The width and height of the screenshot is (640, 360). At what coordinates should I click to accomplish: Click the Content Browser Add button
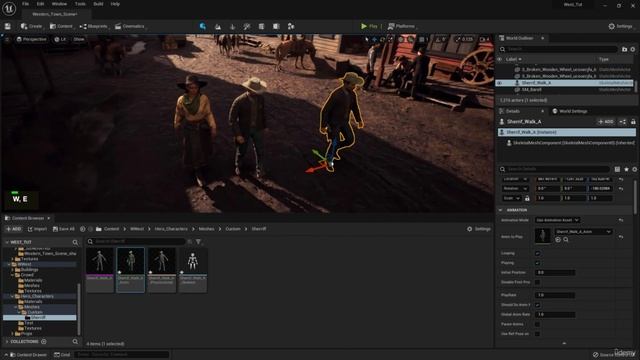click(x=13, y=229)
